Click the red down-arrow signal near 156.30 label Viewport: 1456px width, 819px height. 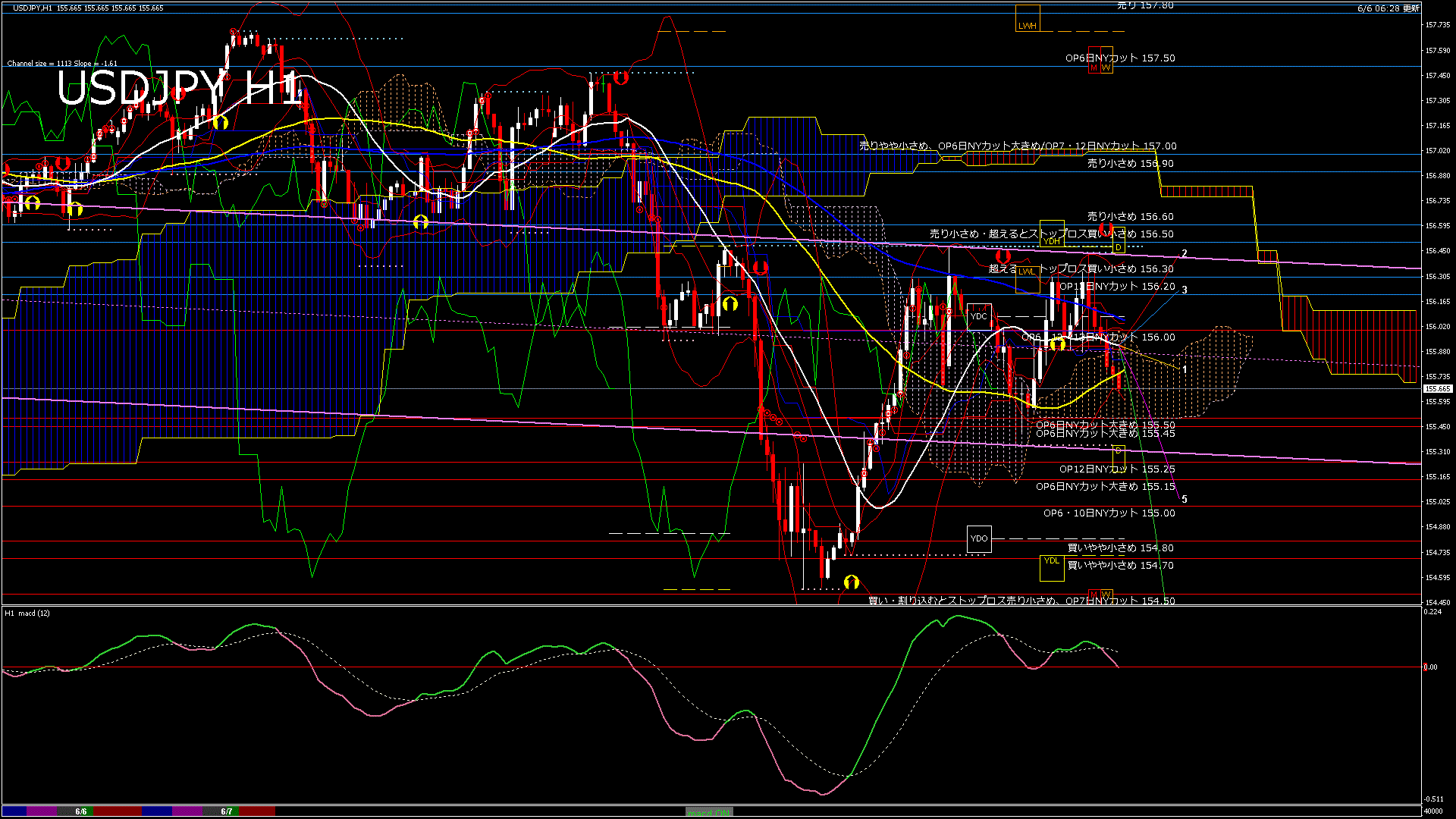[x=1003, y=257]
